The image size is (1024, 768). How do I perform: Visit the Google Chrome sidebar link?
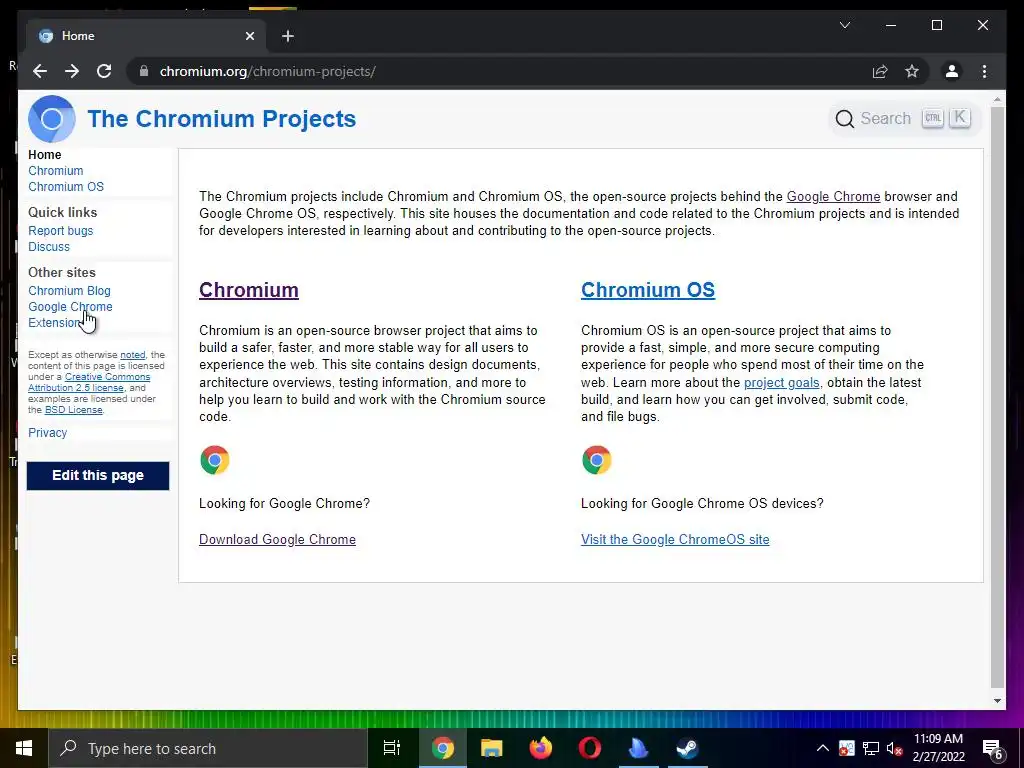click(71, 306)
